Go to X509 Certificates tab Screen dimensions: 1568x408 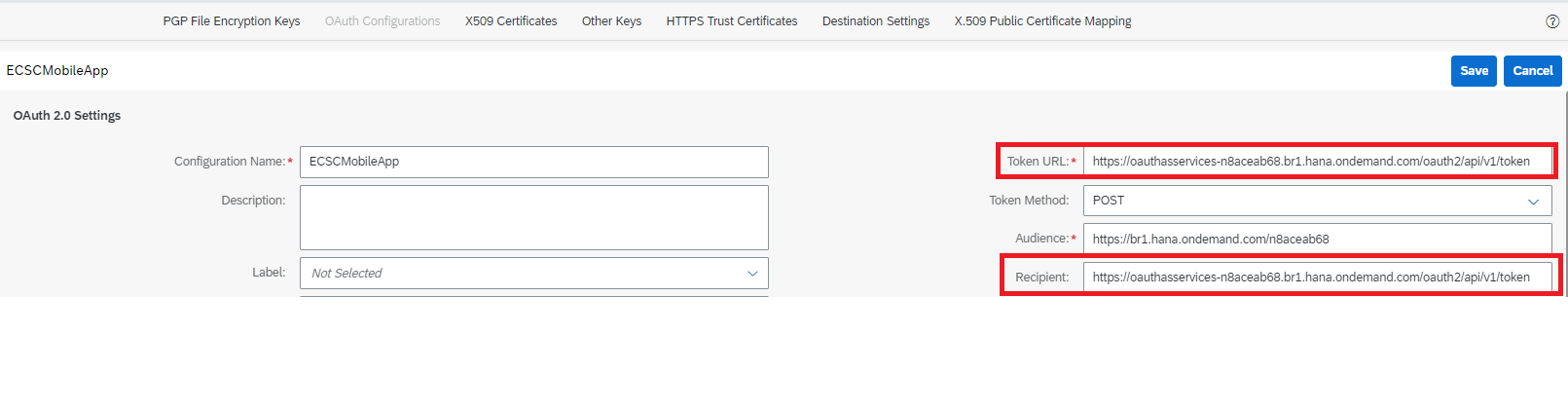pyautogui.click(x=511, y=20)
